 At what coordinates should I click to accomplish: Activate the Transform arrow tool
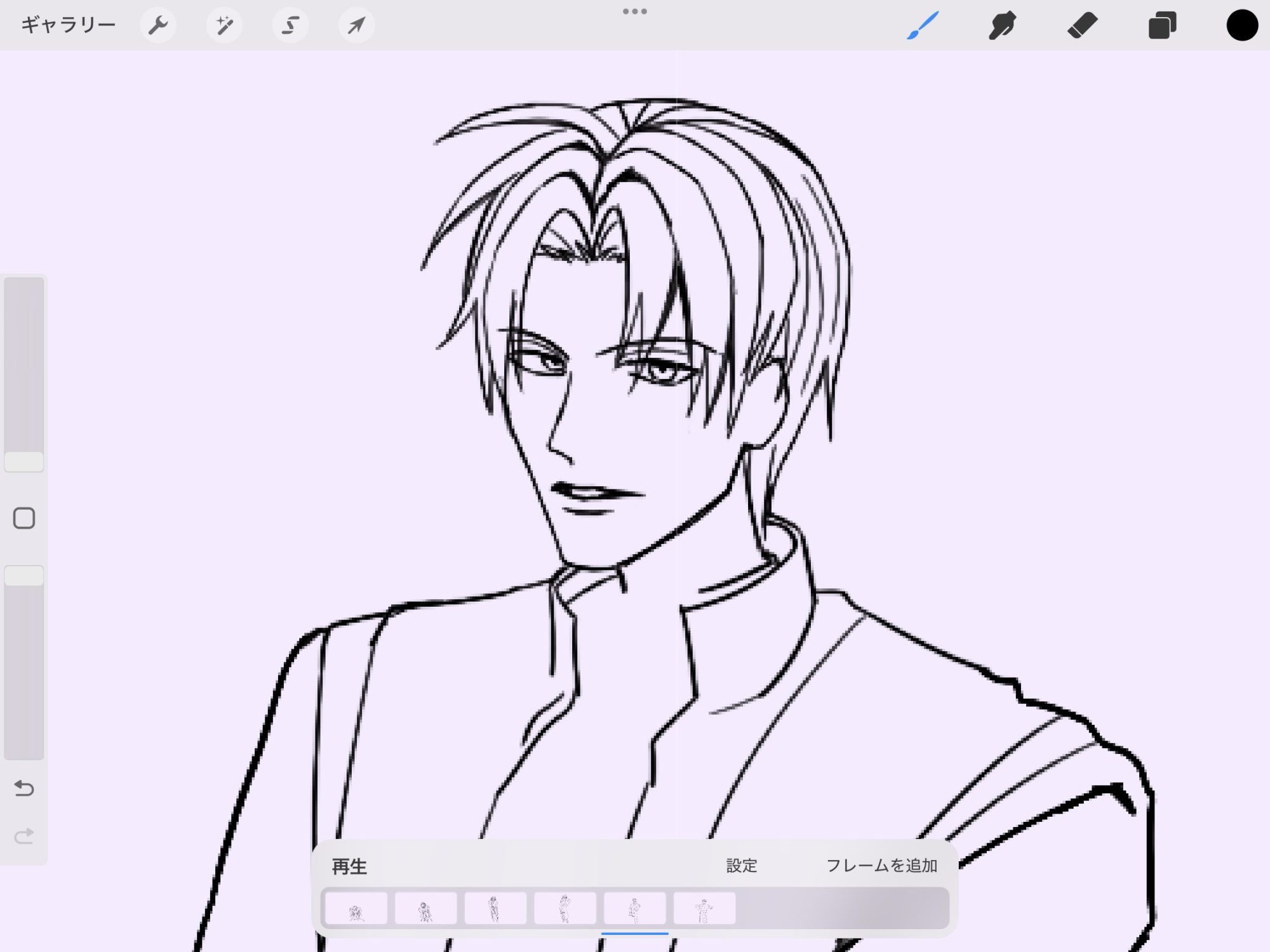click(356, 25)
